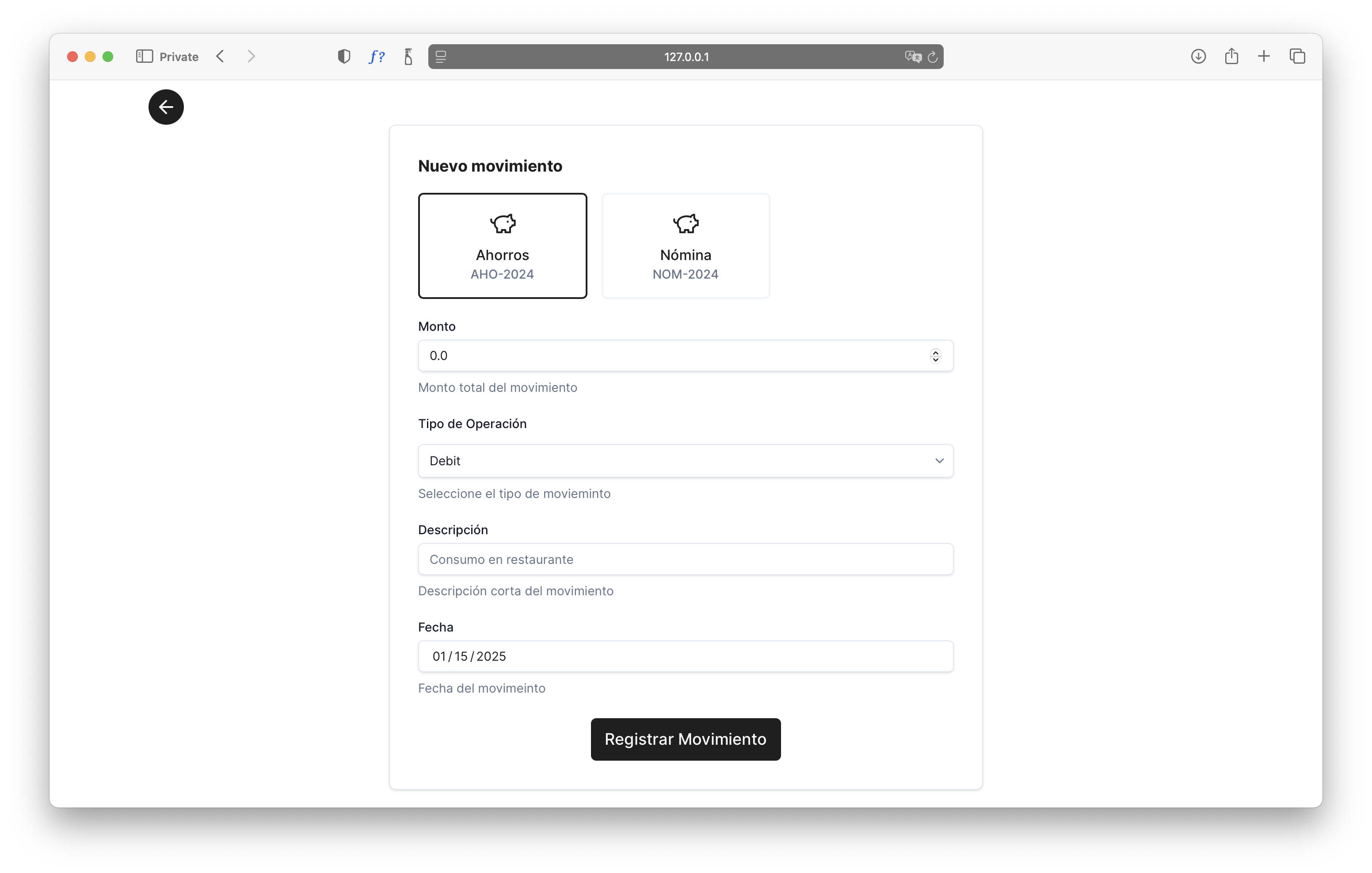Click the reader page icon in address bar
This screenshot has width=1372, height=873.
(440, 57)
